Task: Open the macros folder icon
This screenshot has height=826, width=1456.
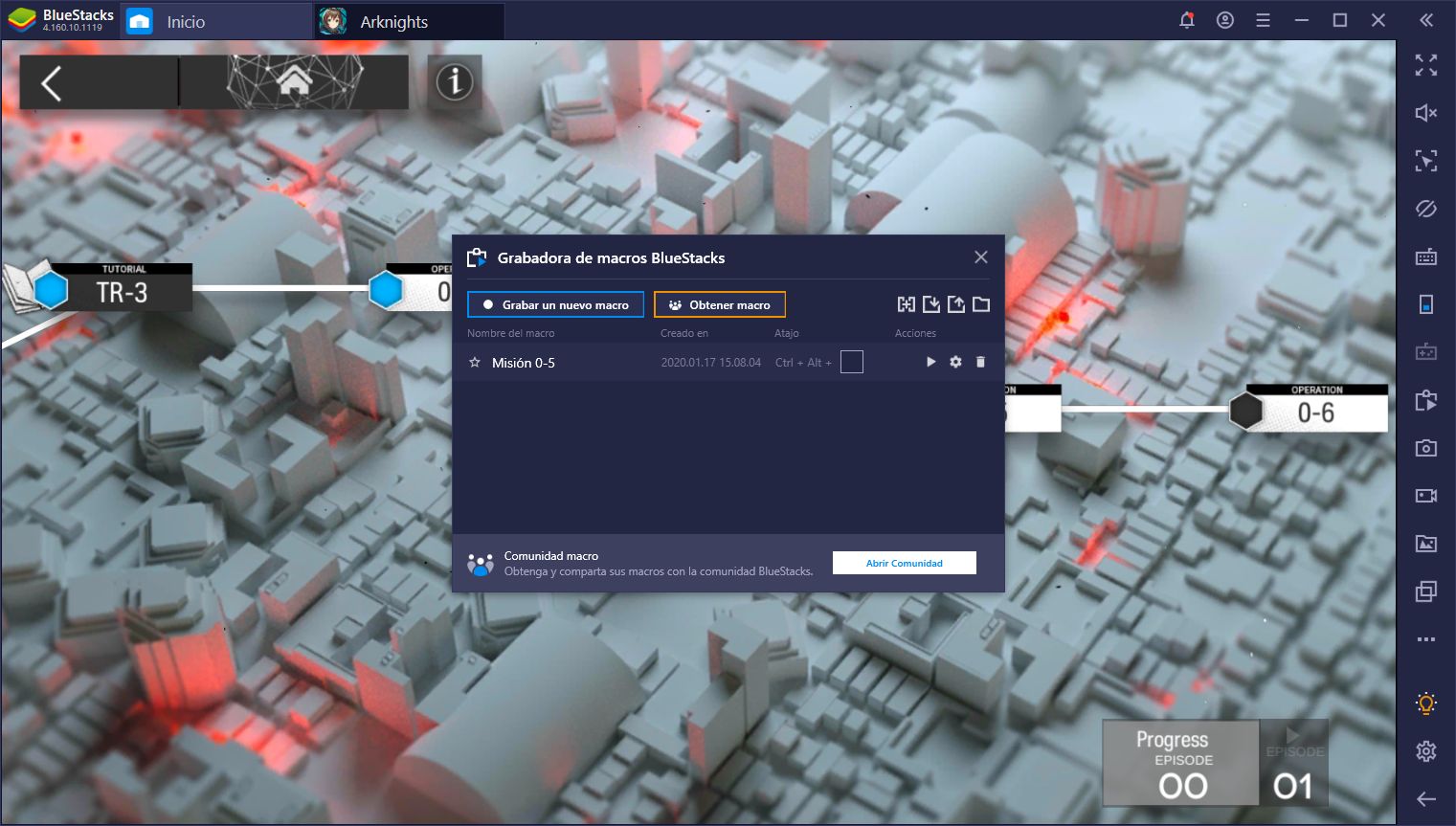Action: point(981,304)
